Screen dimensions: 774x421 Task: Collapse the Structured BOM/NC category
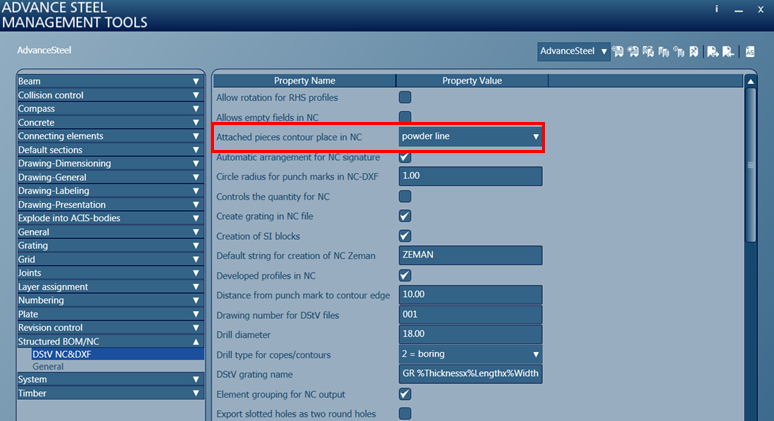111,342
